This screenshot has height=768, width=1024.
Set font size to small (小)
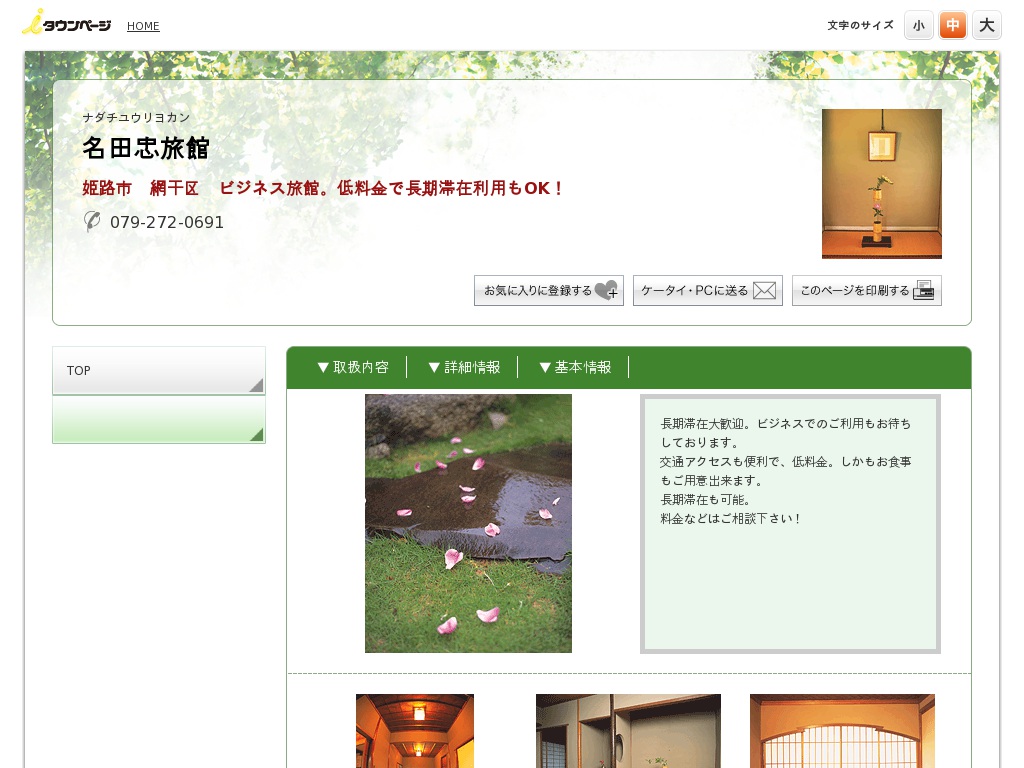tap(919, 25)
